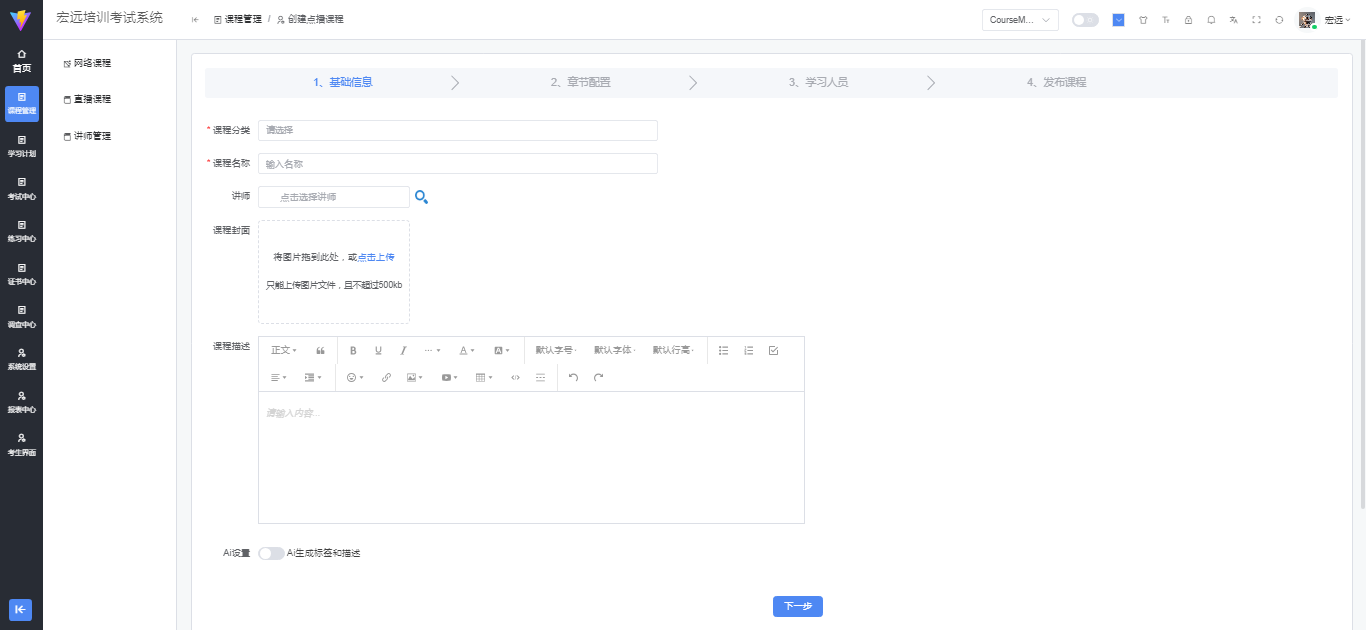Click the lock screen icon
Viewport: 1366px width, 630px height.
click(x=1188, y=20)
